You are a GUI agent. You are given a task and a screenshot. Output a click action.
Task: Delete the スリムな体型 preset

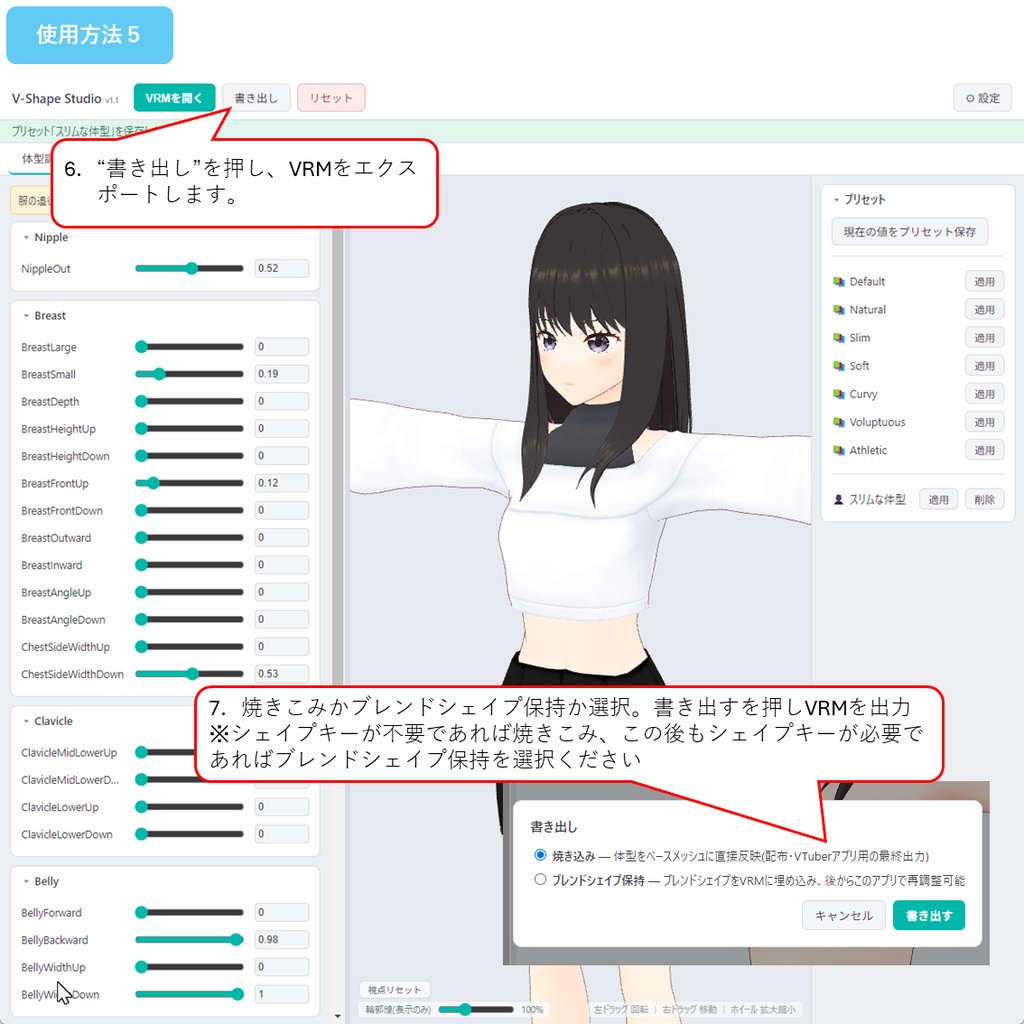click(984, 500)
